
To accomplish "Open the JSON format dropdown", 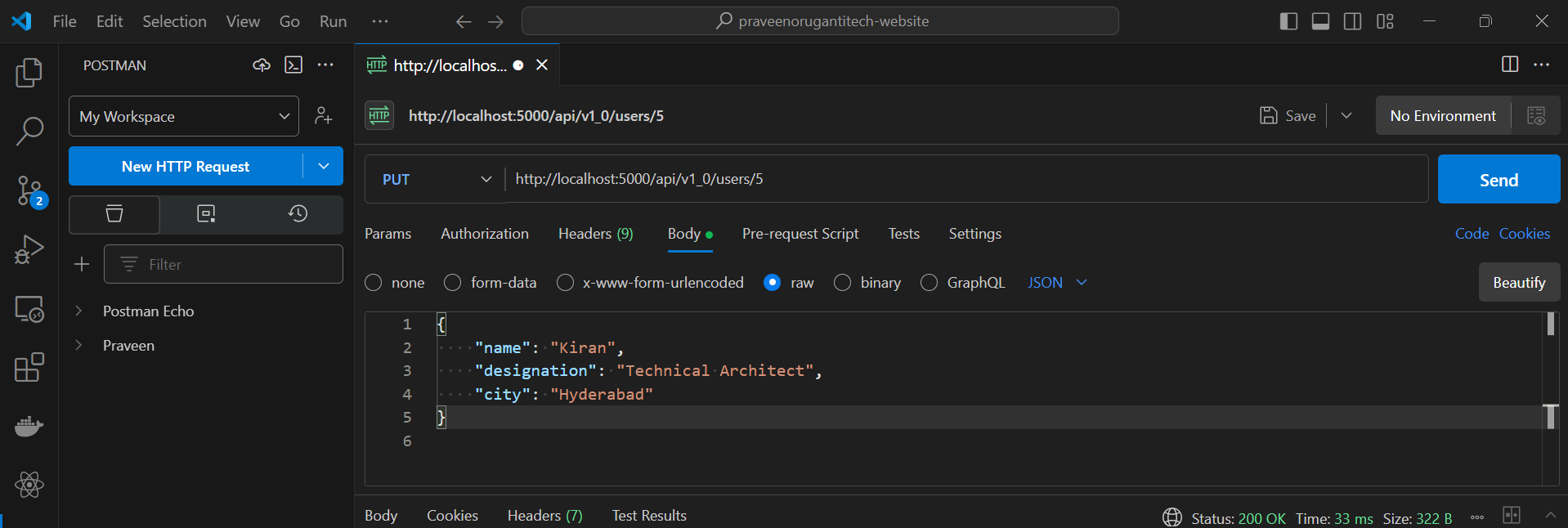I will [x=1057, y=283].
